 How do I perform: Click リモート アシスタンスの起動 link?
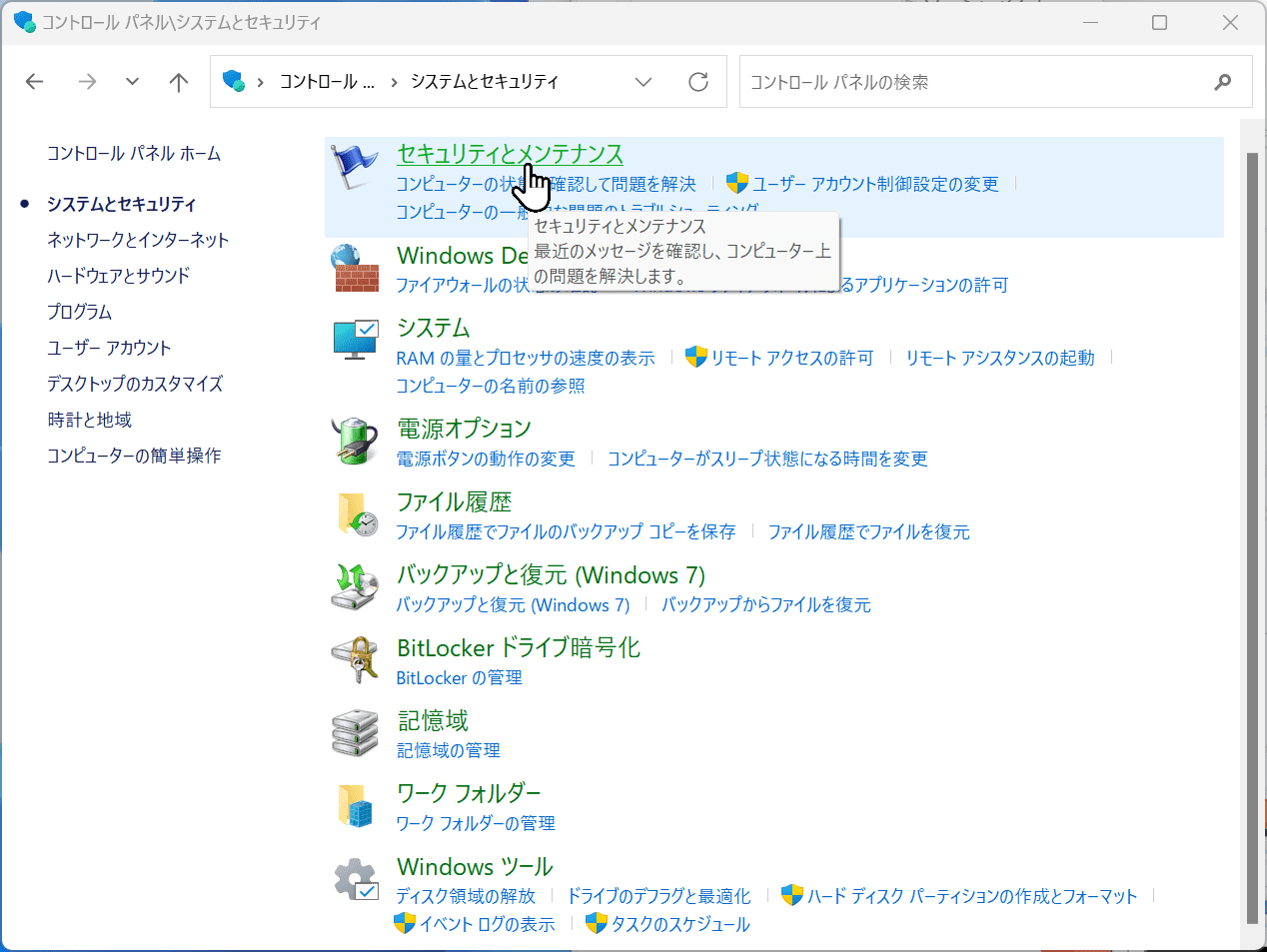(x=1000, y=358)
